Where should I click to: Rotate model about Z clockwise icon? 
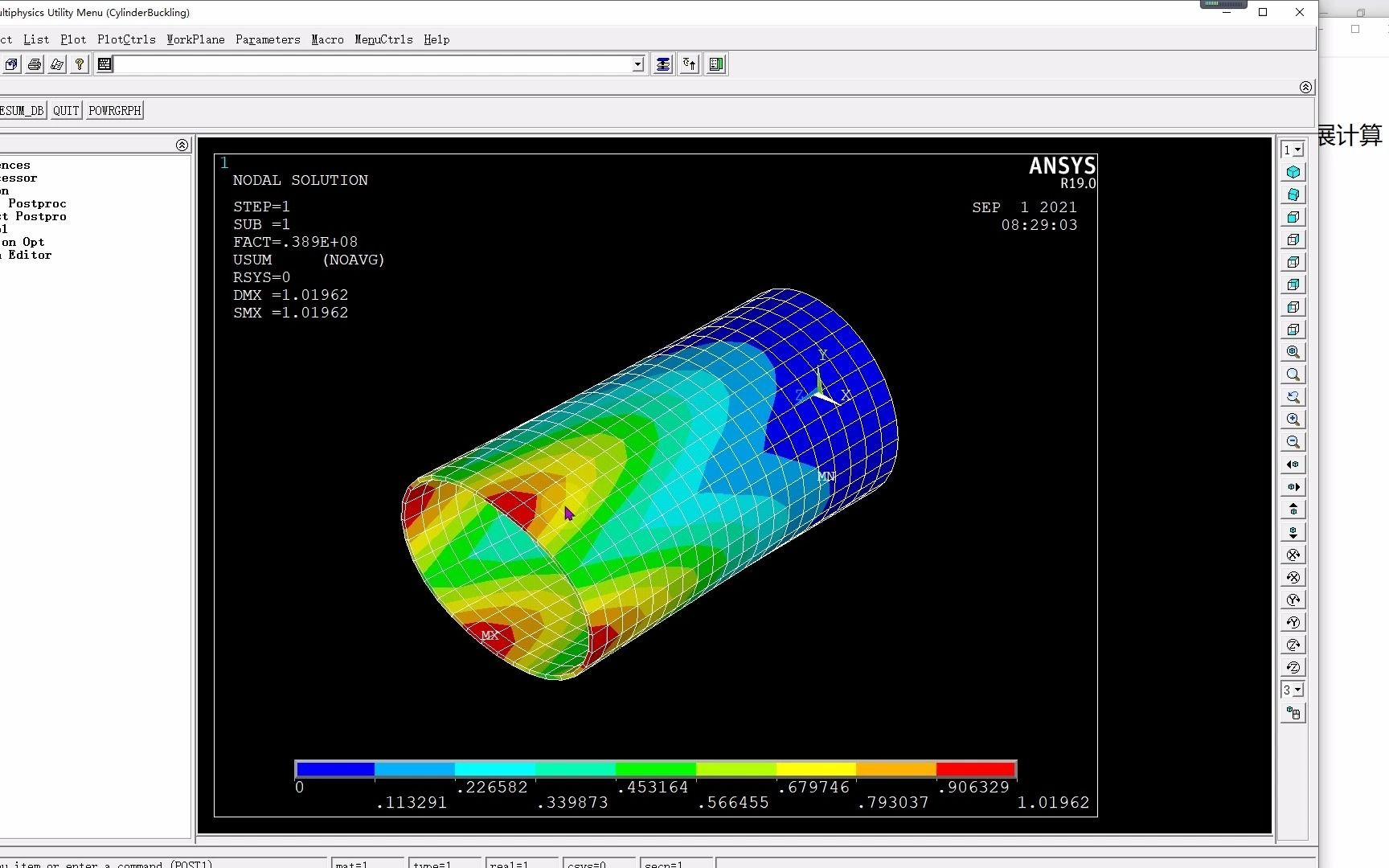(x=1293, y=645)
